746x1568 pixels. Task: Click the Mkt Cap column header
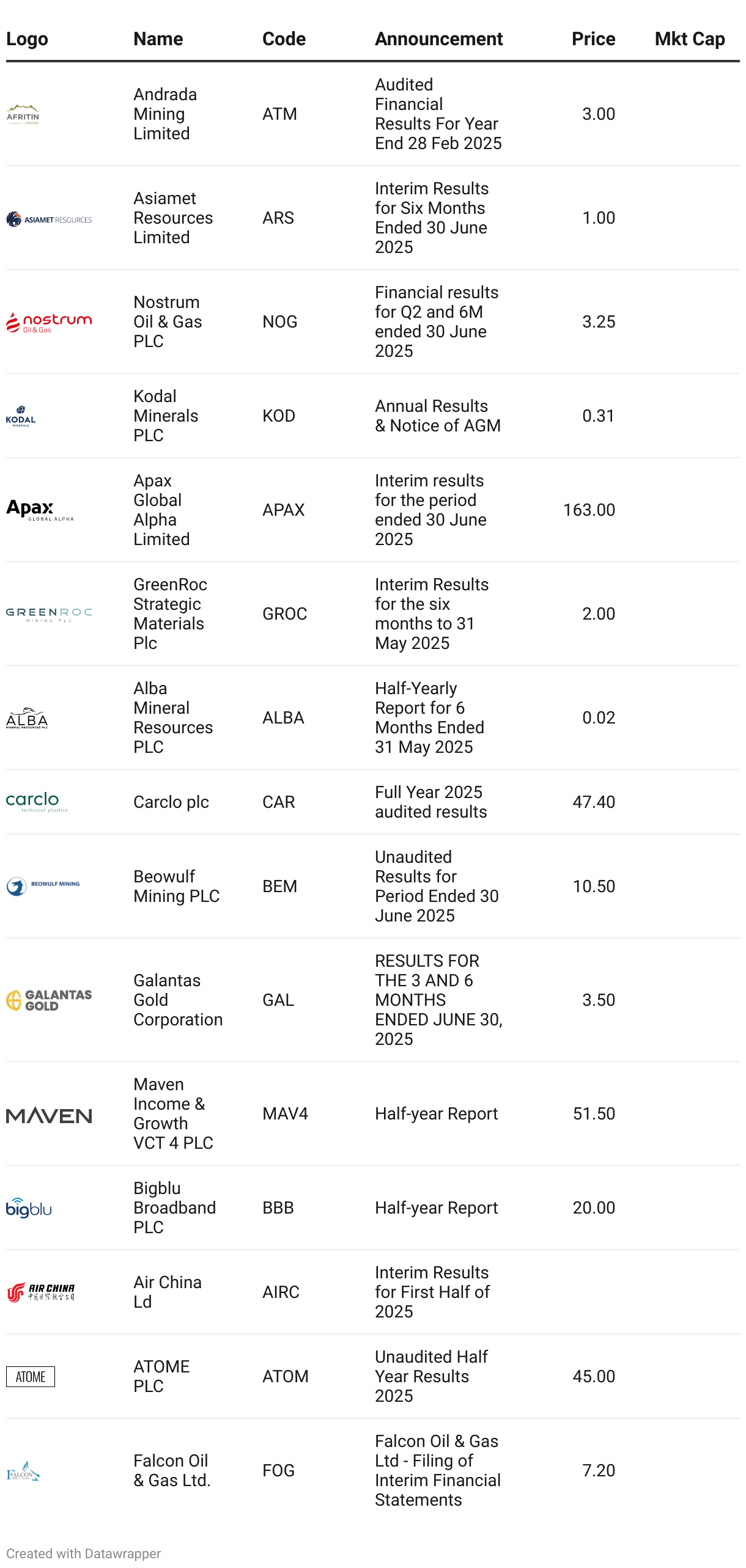[689, 39]
